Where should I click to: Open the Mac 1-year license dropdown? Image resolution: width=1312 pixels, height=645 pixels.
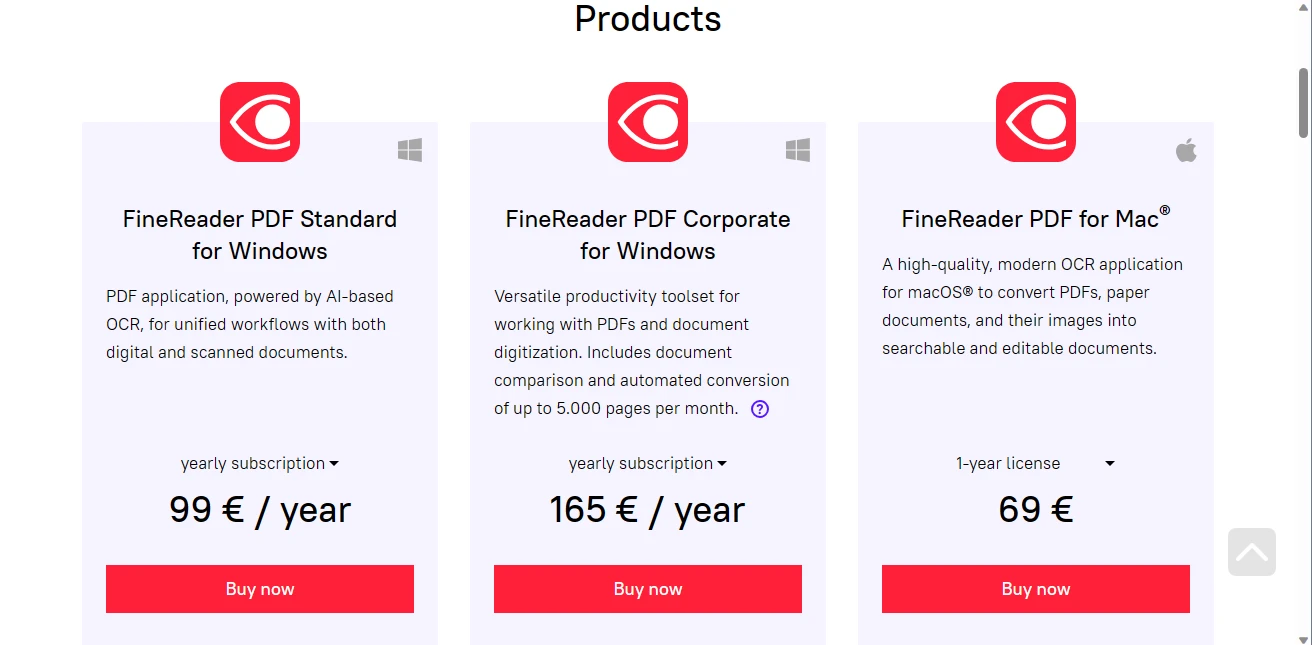click(1035, 464)
